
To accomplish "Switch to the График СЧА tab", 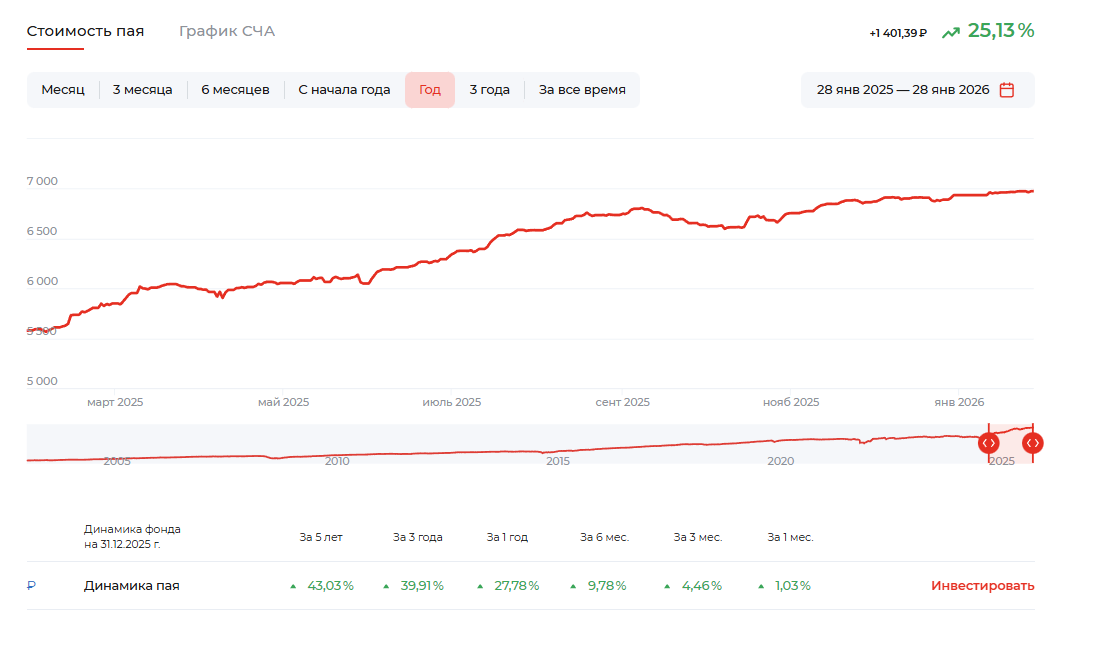I will click(x=226, y=31).
